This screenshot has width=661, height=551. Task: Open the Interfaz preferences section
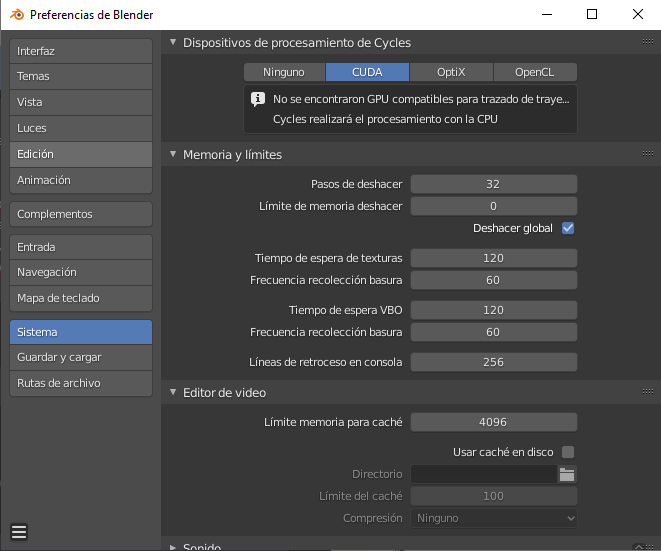pos(81,51)
